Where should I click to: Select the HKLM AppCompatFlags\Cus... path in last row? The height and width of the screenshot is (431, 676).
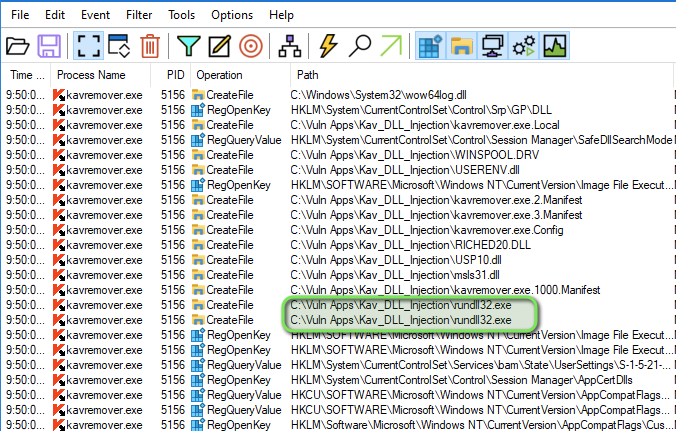(481, 425)
